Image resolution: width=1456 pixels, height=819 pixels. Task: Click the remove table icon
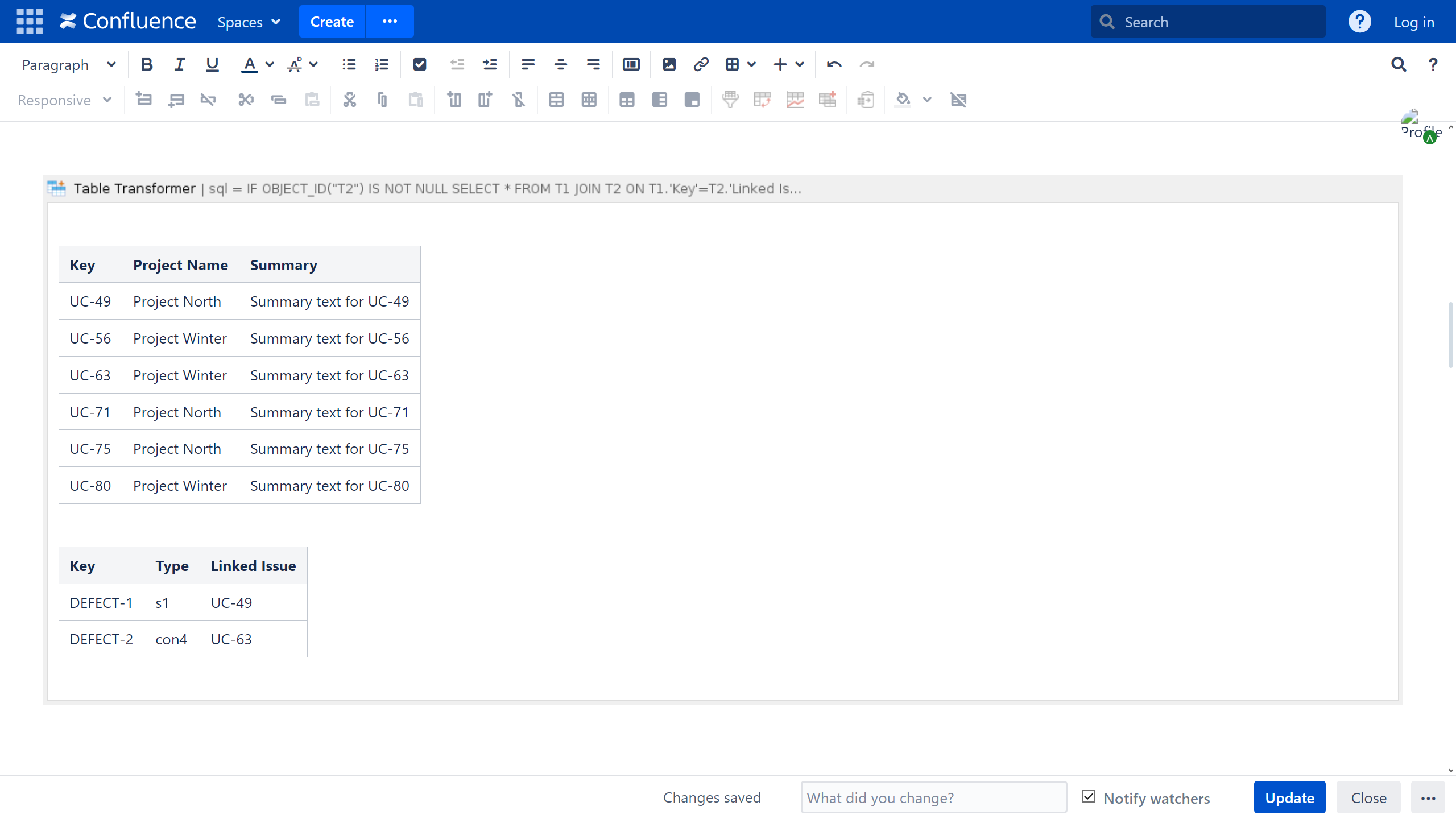(958, 100)
